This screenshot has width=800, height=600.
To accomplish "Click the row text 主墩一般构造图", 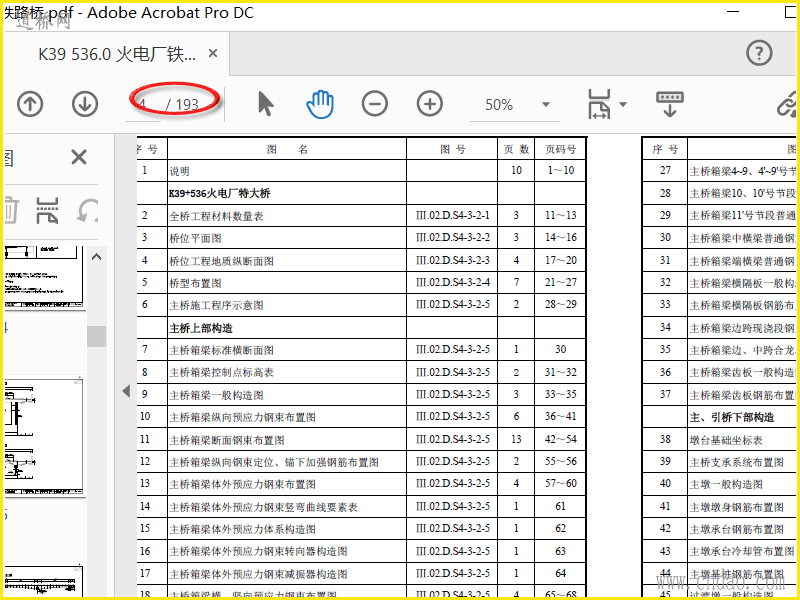I will (726, 484).
